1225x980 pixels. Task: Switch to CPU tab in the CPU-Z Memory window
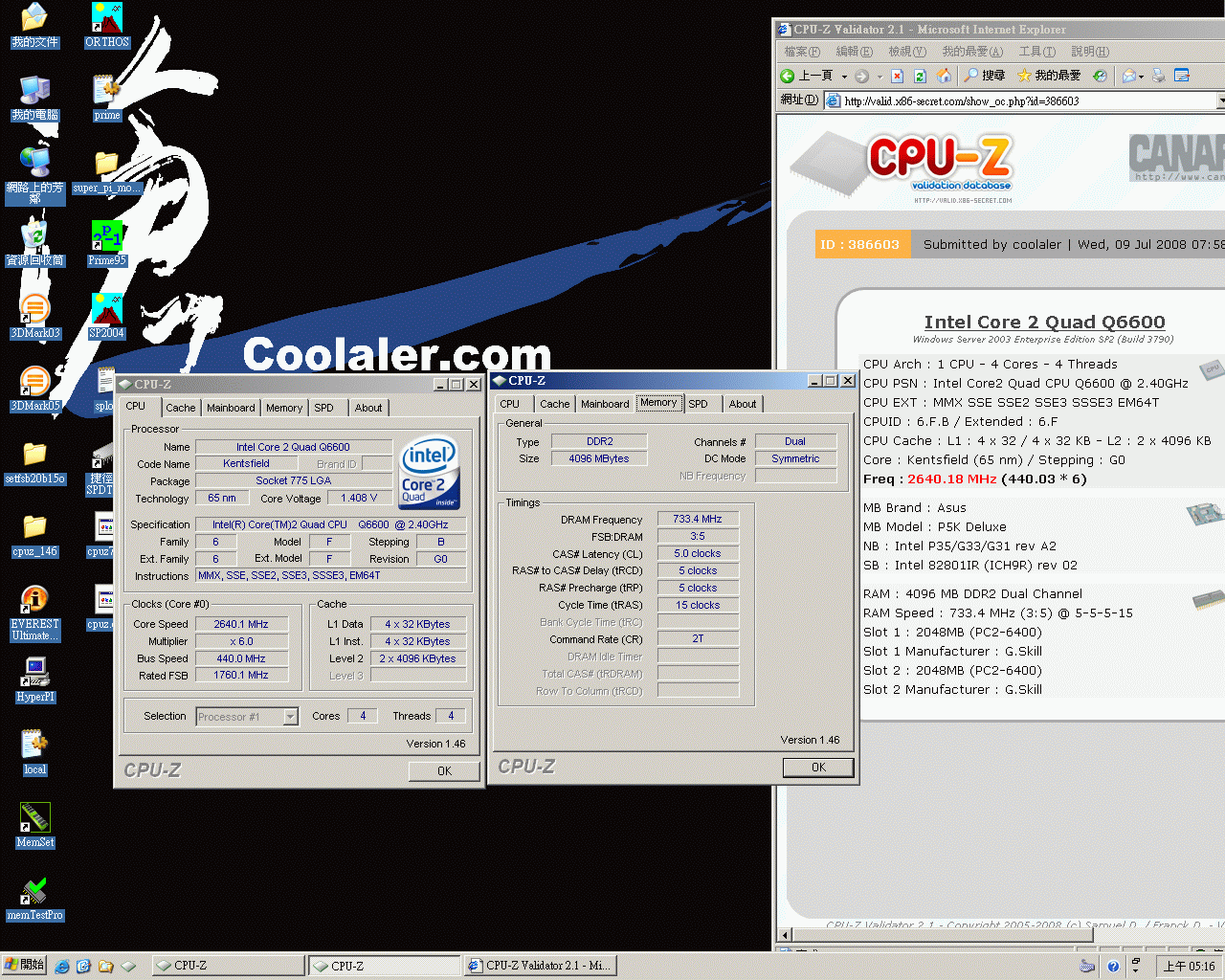tap(510, 404)
